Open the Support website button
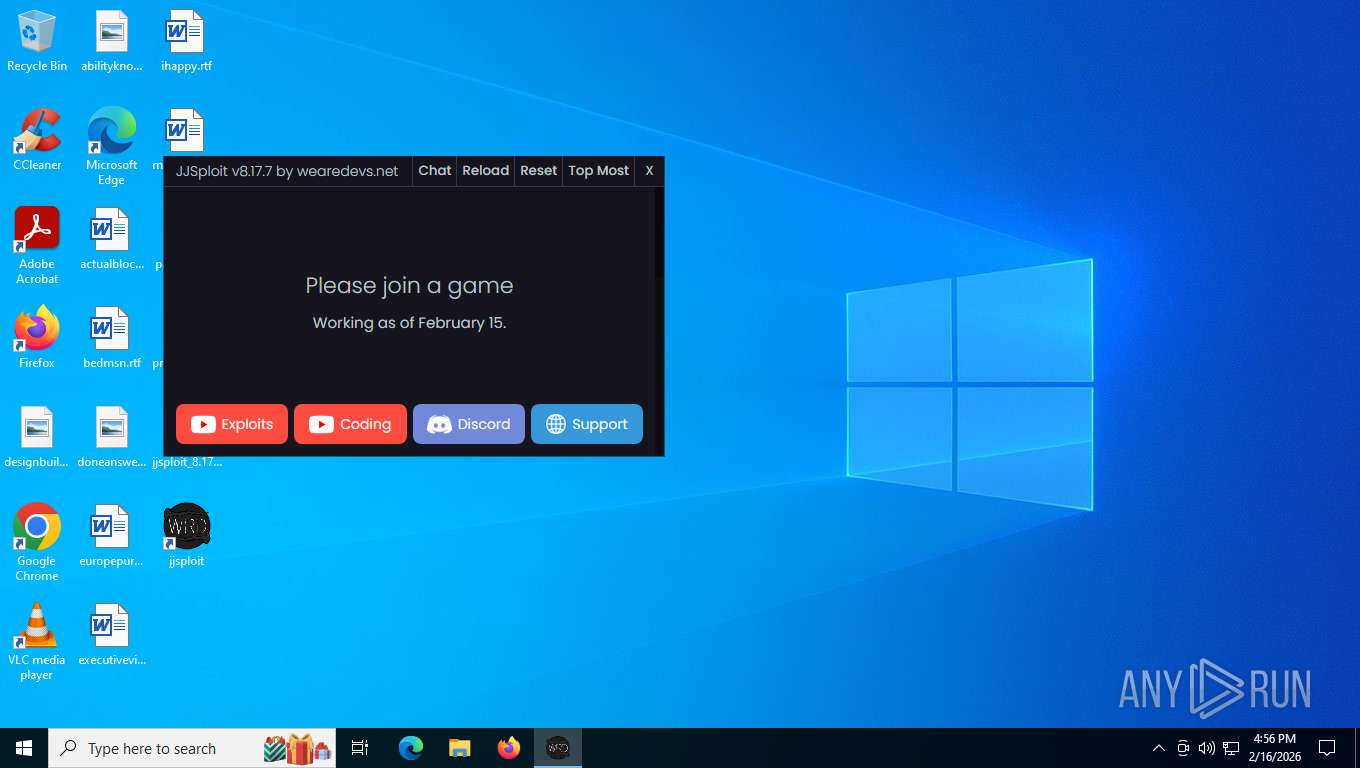The height and width of the screenshot is (768, 1360). pyautogui.click(x=587, y=424)
